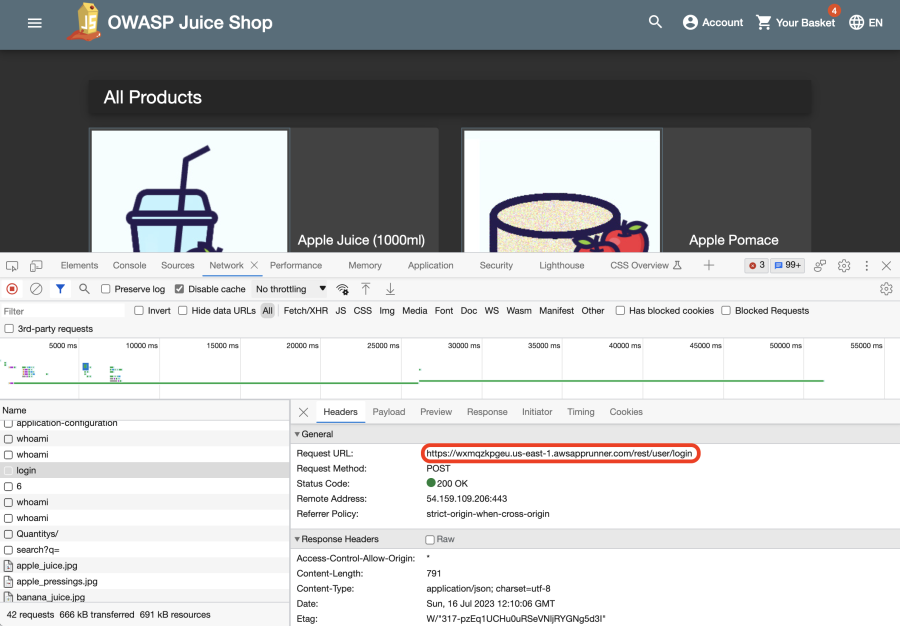Uncheck Disable cache checkbox

coord(180,289)
